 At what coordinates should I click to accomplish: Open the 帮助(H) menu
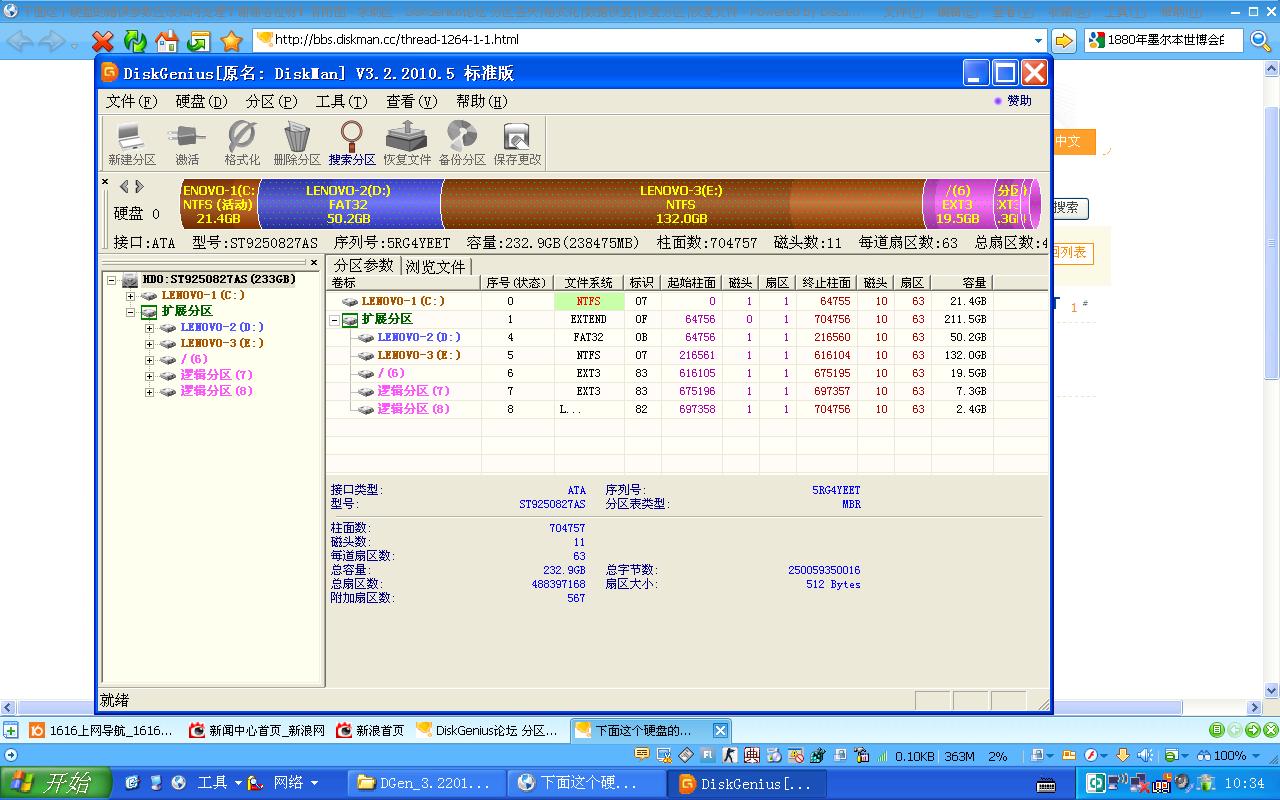tap(481, 101)
